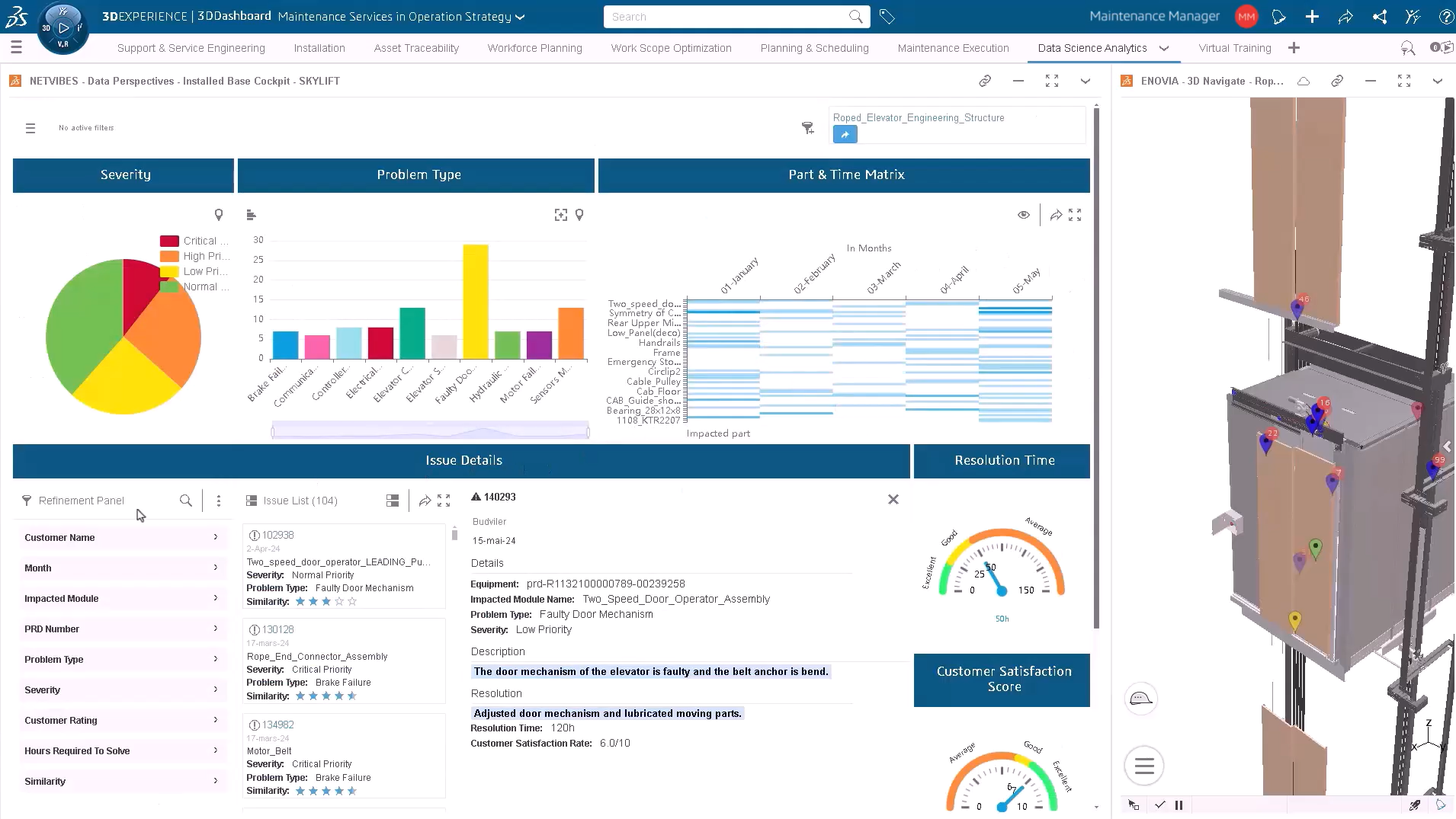This screenshot has height=819, width=1456.
Task: Click the yellow Faulty Door bar in chart
Action: pyautogui.click(x=476, y=302)
